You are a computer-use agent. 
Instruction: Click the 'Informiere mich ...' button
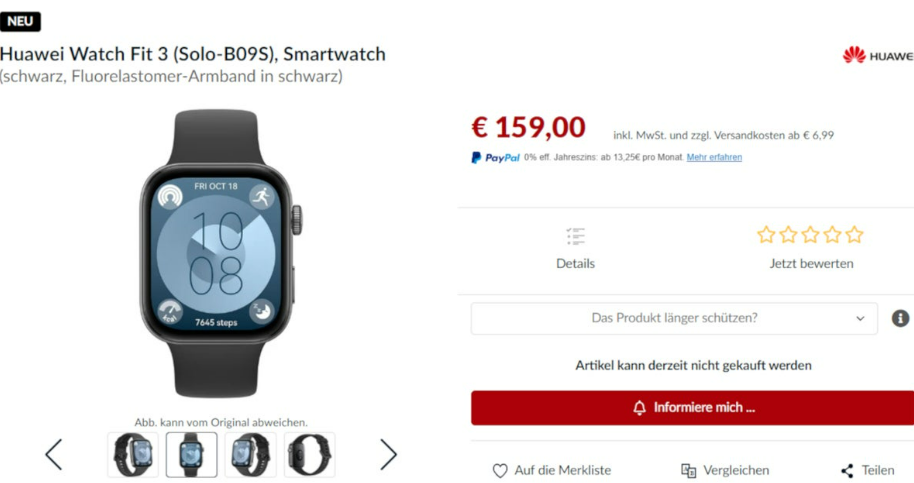click(692, 408)
